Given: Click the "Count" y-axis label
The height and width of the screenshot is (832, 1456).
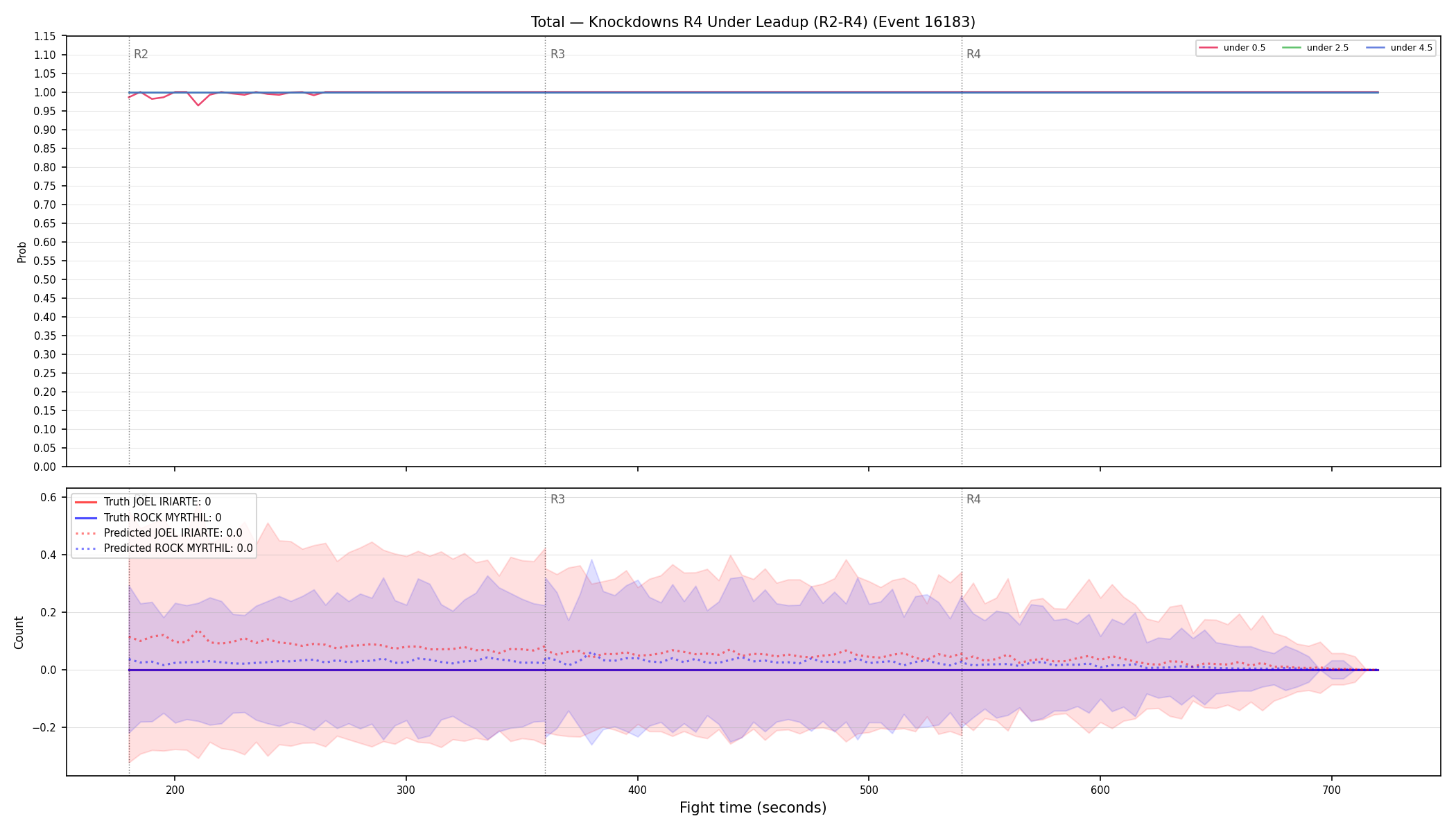Looking at the screenshot, I should point(19,632).
